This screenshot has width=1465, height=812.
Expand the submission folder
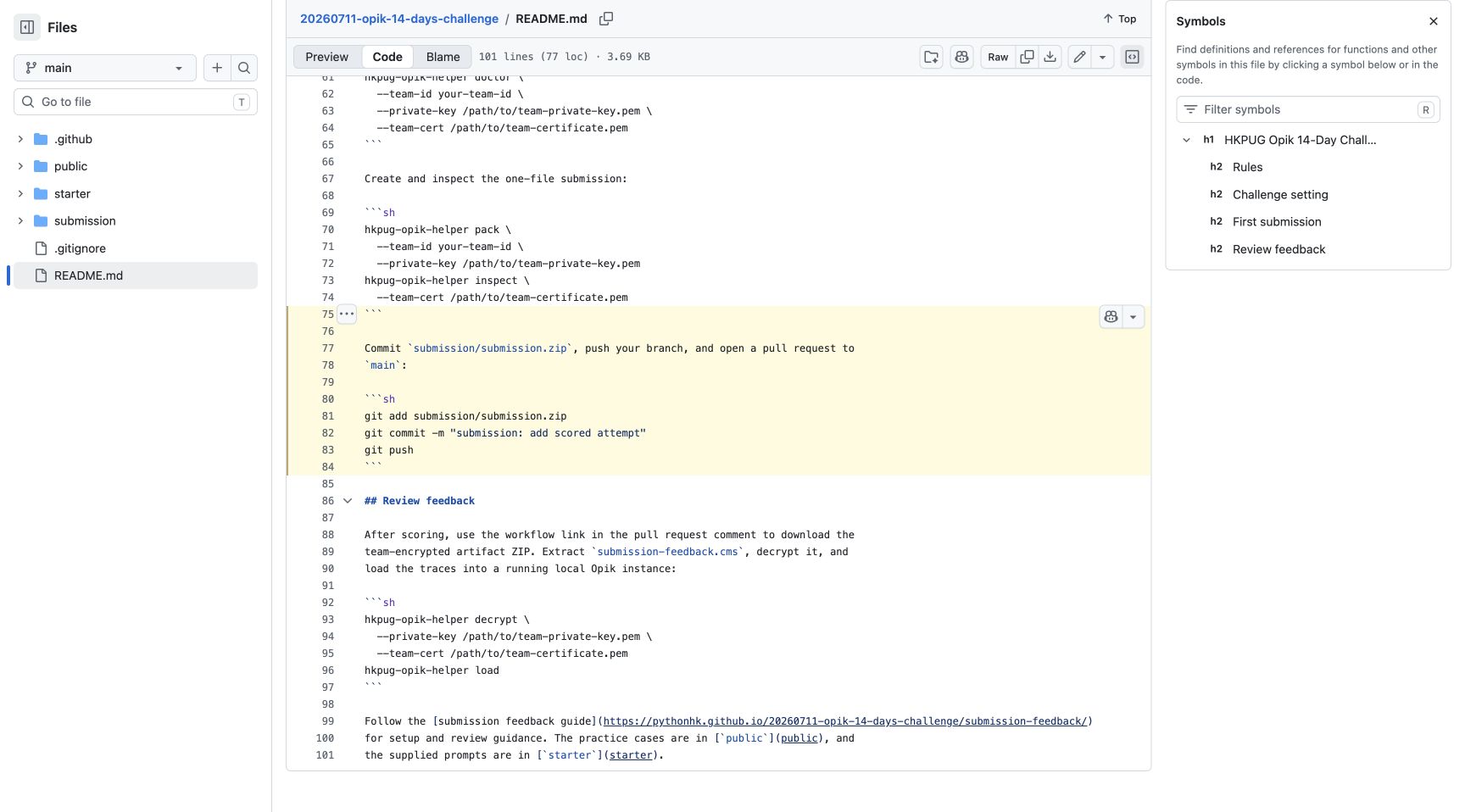coord(20,221)
